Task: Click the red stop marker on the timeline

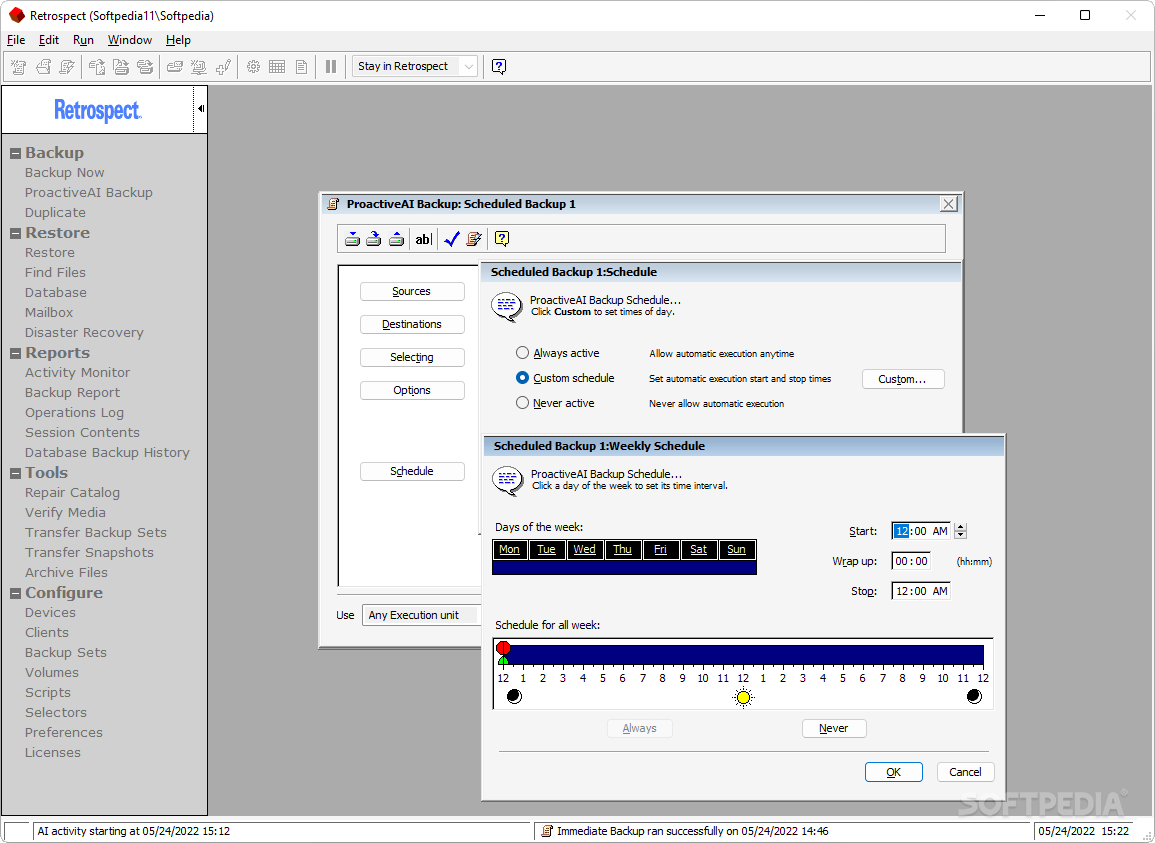Action: point(503,648)
